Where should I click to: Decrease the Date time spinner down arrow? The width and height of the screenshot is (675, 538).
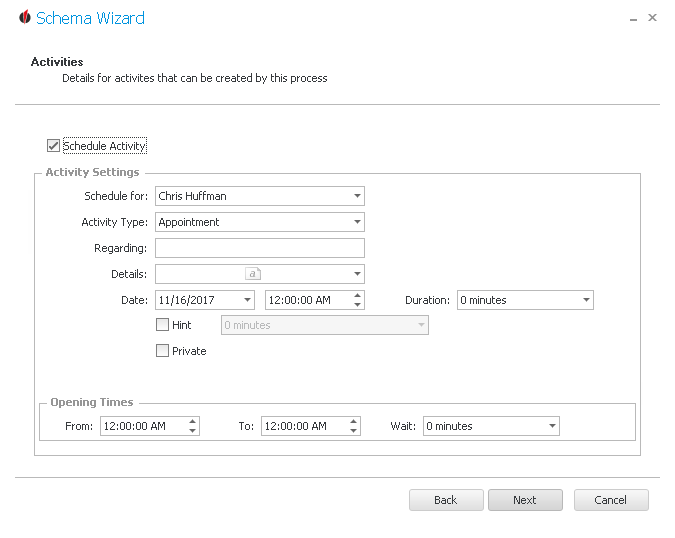tap(357, 304)
